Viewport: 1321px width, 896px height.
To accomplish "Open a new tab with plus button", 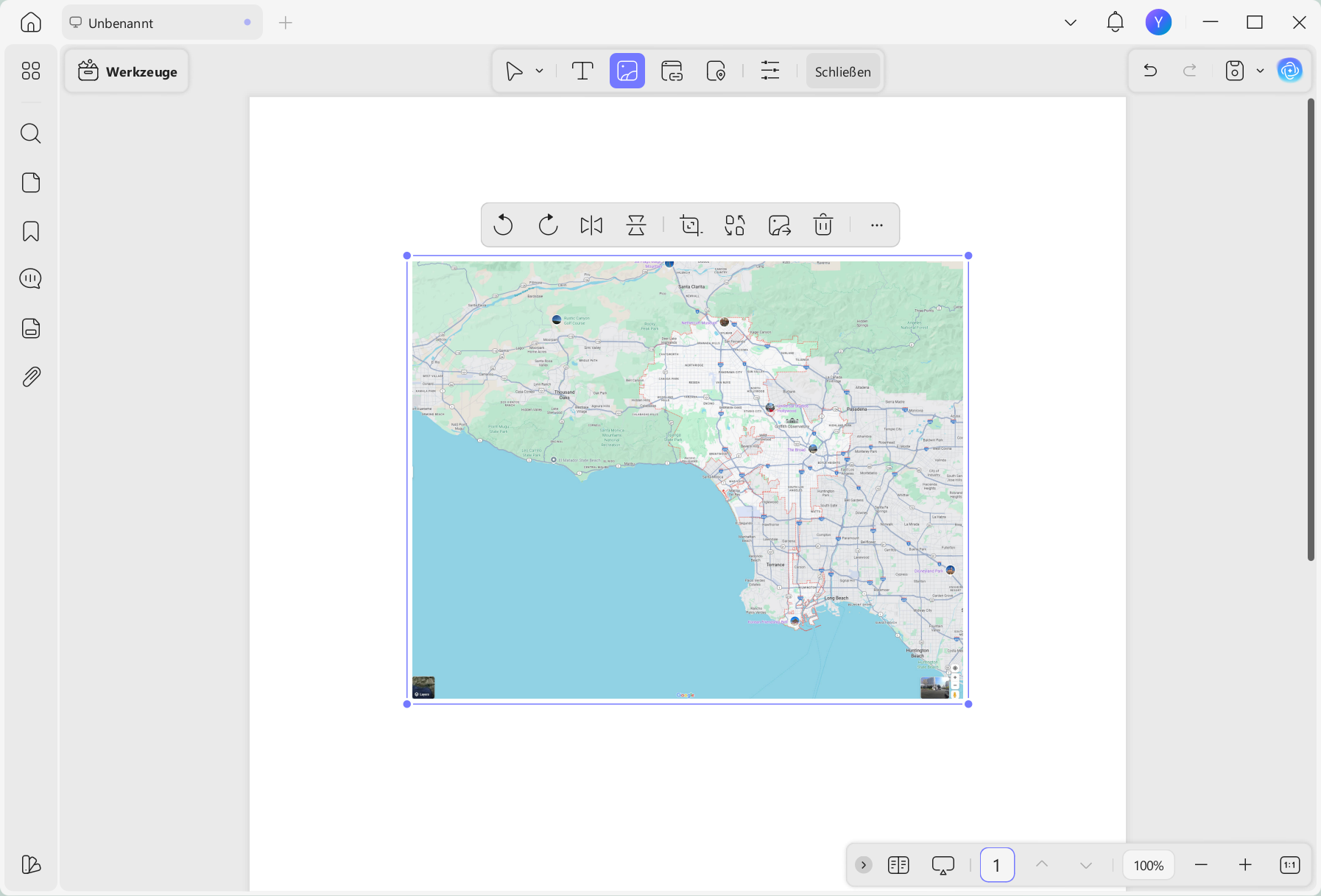I will click(x=286, y=23).
